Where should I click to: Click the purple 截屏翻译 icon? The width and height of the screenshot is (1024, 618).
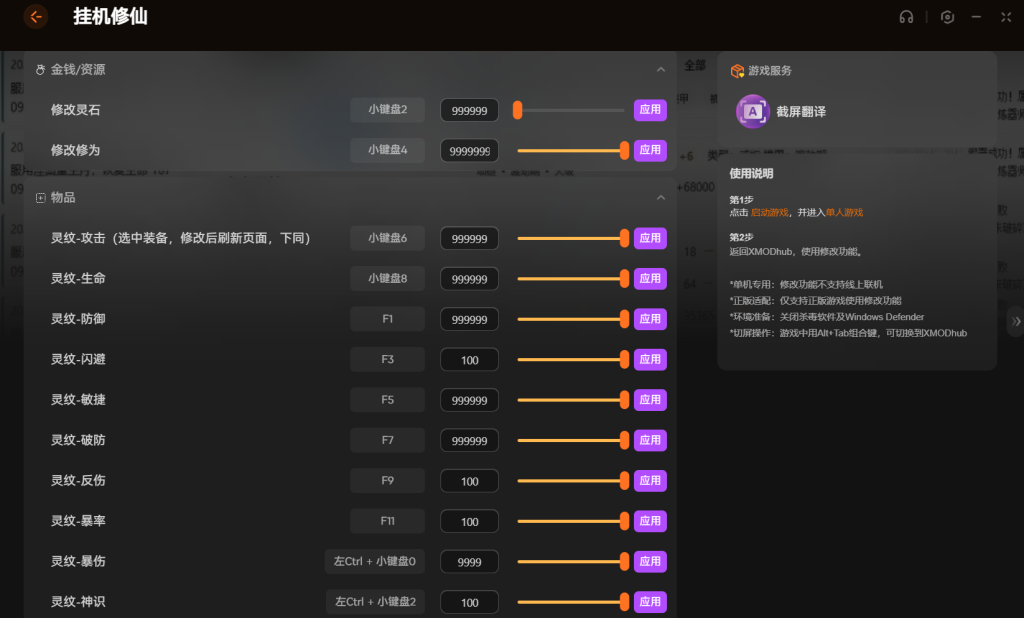coord(752,112)
